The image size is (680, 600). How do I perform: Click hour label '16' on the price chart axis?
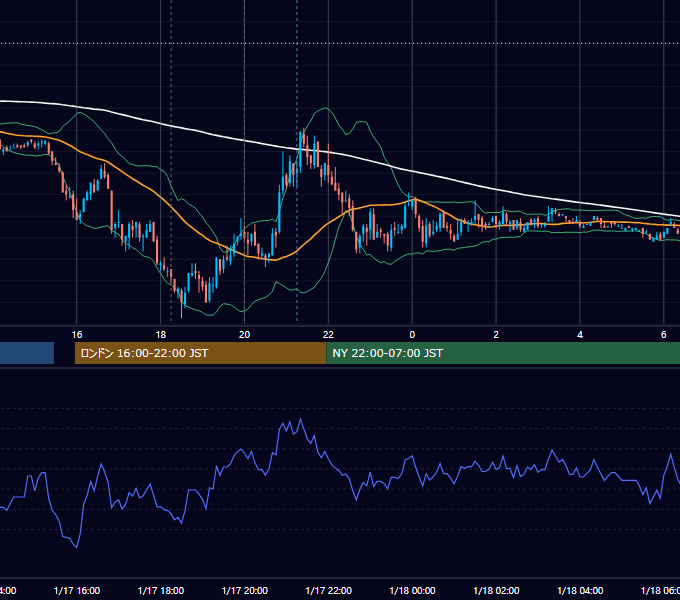pos(77,335)
